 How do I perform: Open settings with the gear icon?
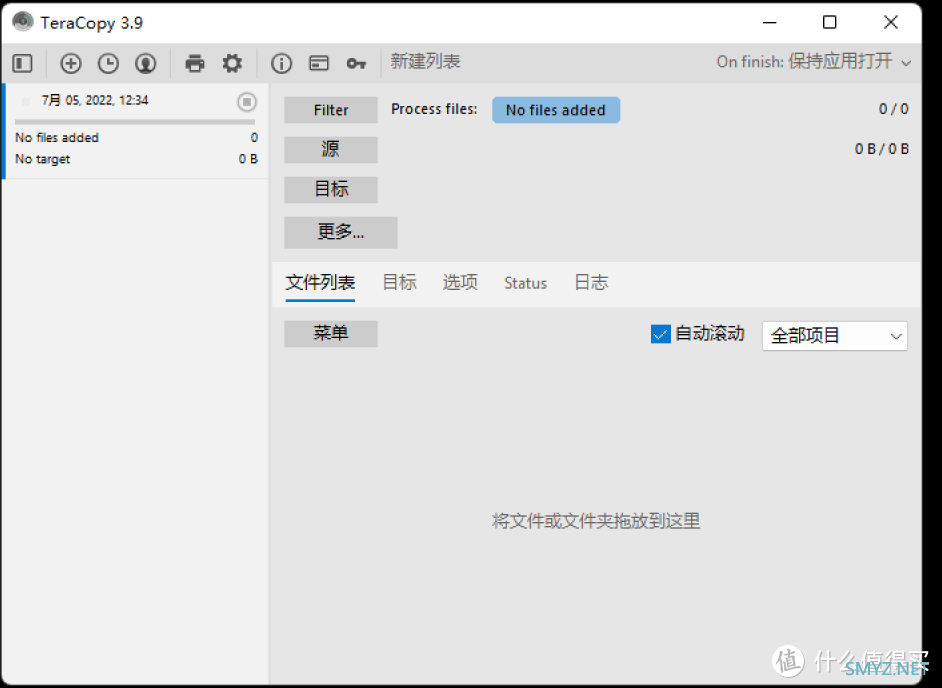[232, 63]
